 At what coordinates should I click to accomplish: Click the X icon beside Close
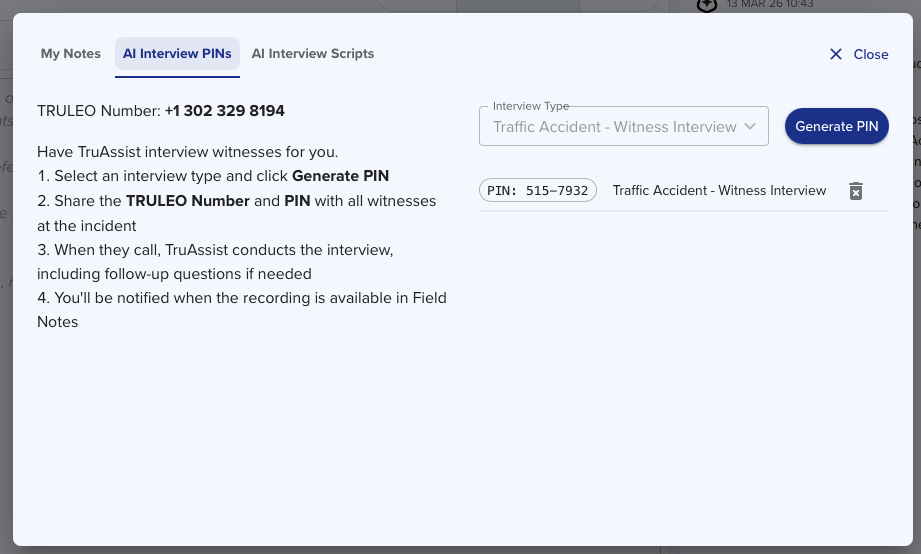[836, 54]
